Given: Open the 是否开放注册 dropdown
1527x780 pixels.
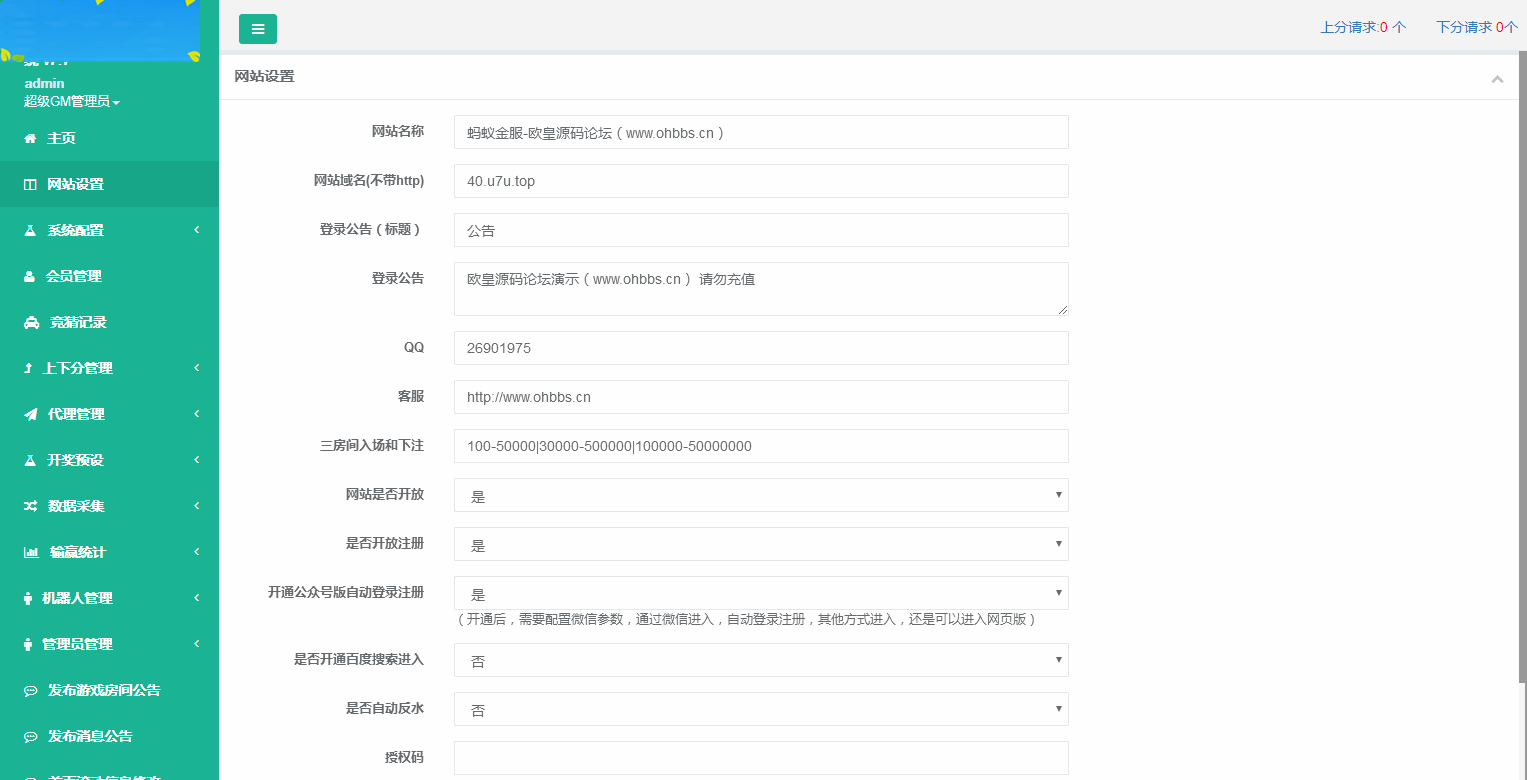Looking at the screenshot, I should (760, 543).
